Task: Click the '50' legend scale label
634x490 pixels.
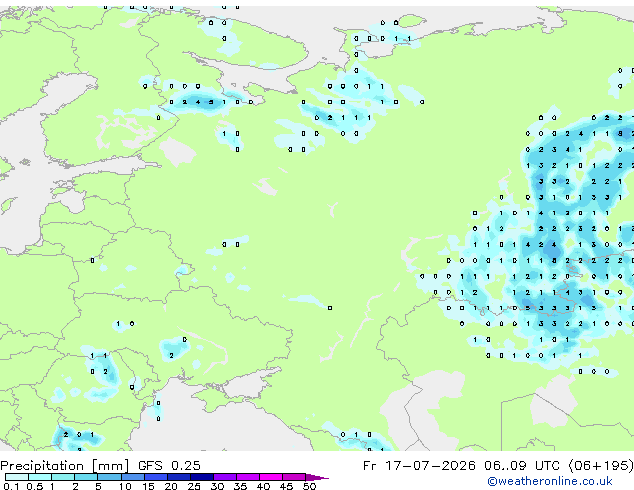Action: coord(309,486)
